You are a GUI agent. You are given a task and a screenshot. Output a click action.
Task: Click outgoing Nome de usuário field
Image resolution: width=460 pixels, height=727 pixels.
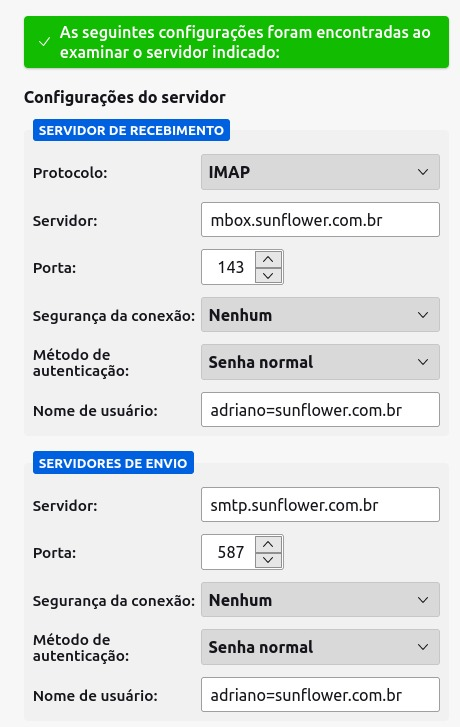(x=320, y=695)
